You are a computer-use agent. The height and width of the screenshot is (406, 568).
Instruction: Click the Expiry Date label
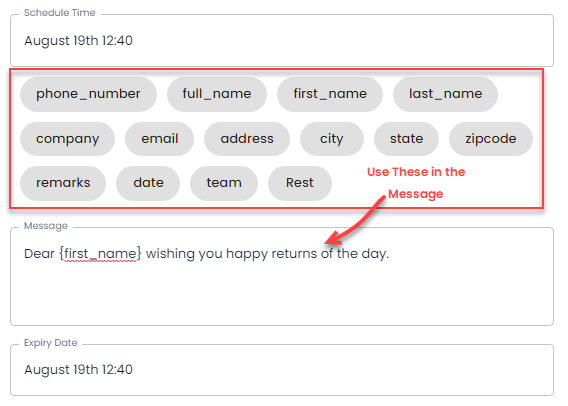(51, 343)
